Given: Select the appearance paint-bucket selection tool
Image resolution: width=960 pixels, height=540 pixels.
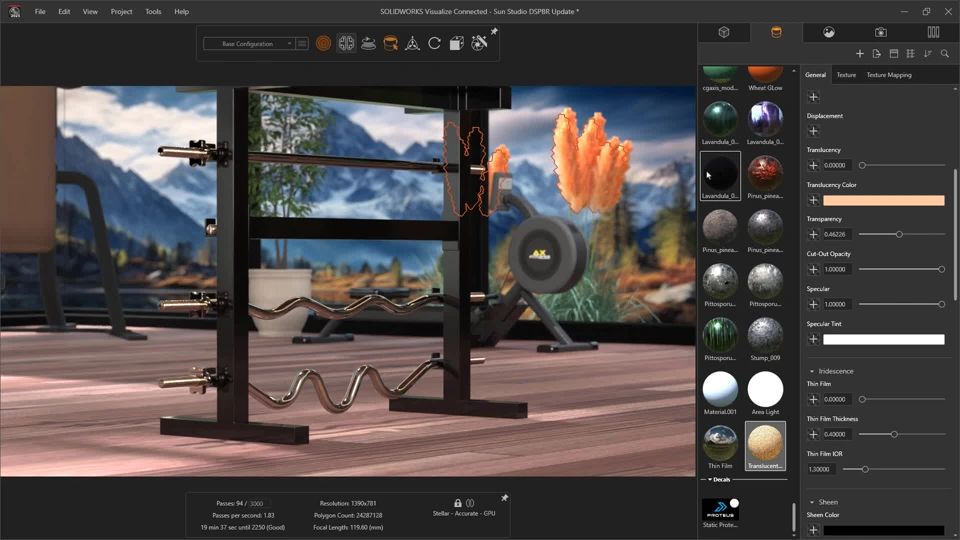Looking at the screenshot, I should point(390,43).
